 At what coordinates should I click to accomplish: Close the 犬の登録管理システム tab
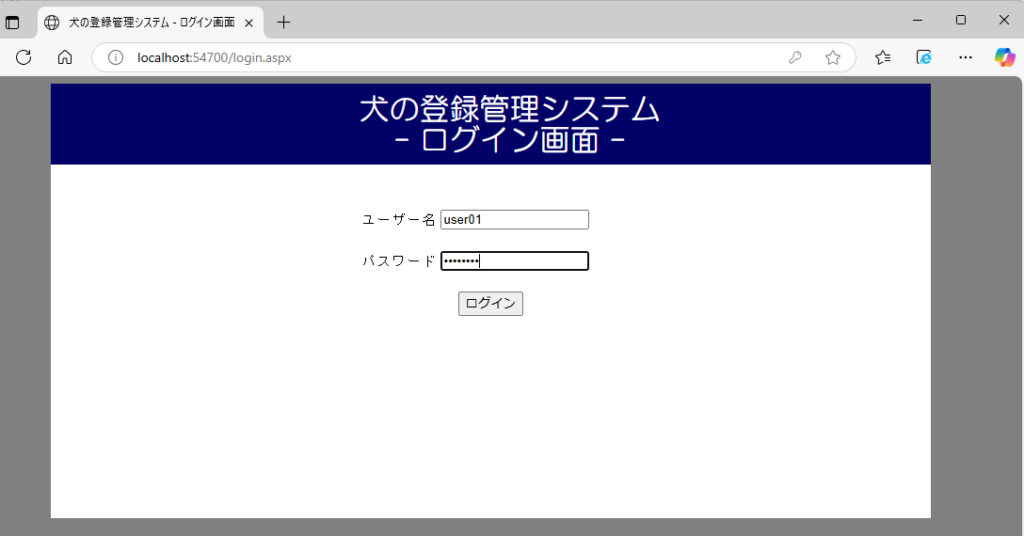(249, 22)
